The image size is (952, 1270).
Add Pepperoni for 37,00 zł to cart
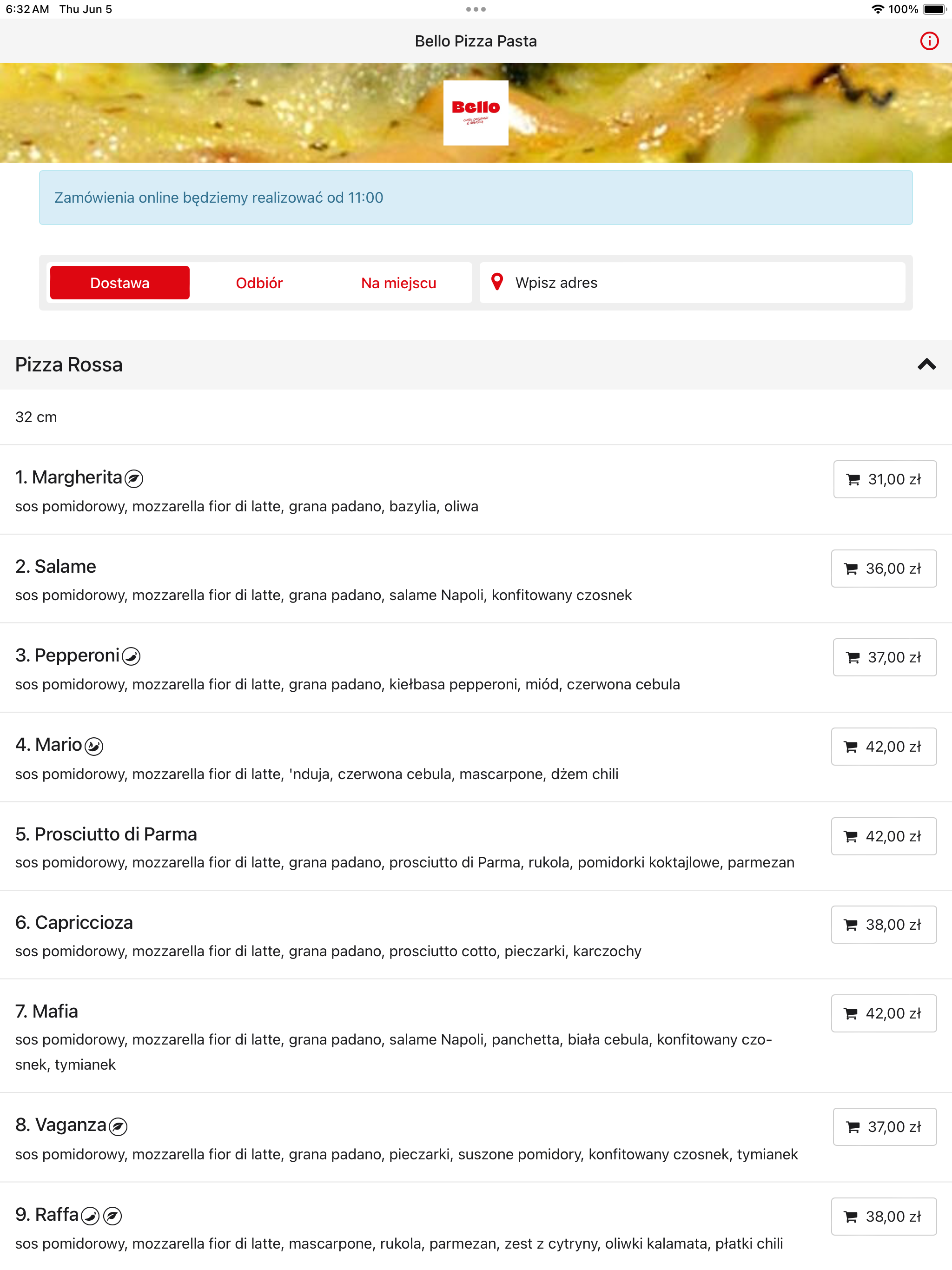tap(884, 657)
